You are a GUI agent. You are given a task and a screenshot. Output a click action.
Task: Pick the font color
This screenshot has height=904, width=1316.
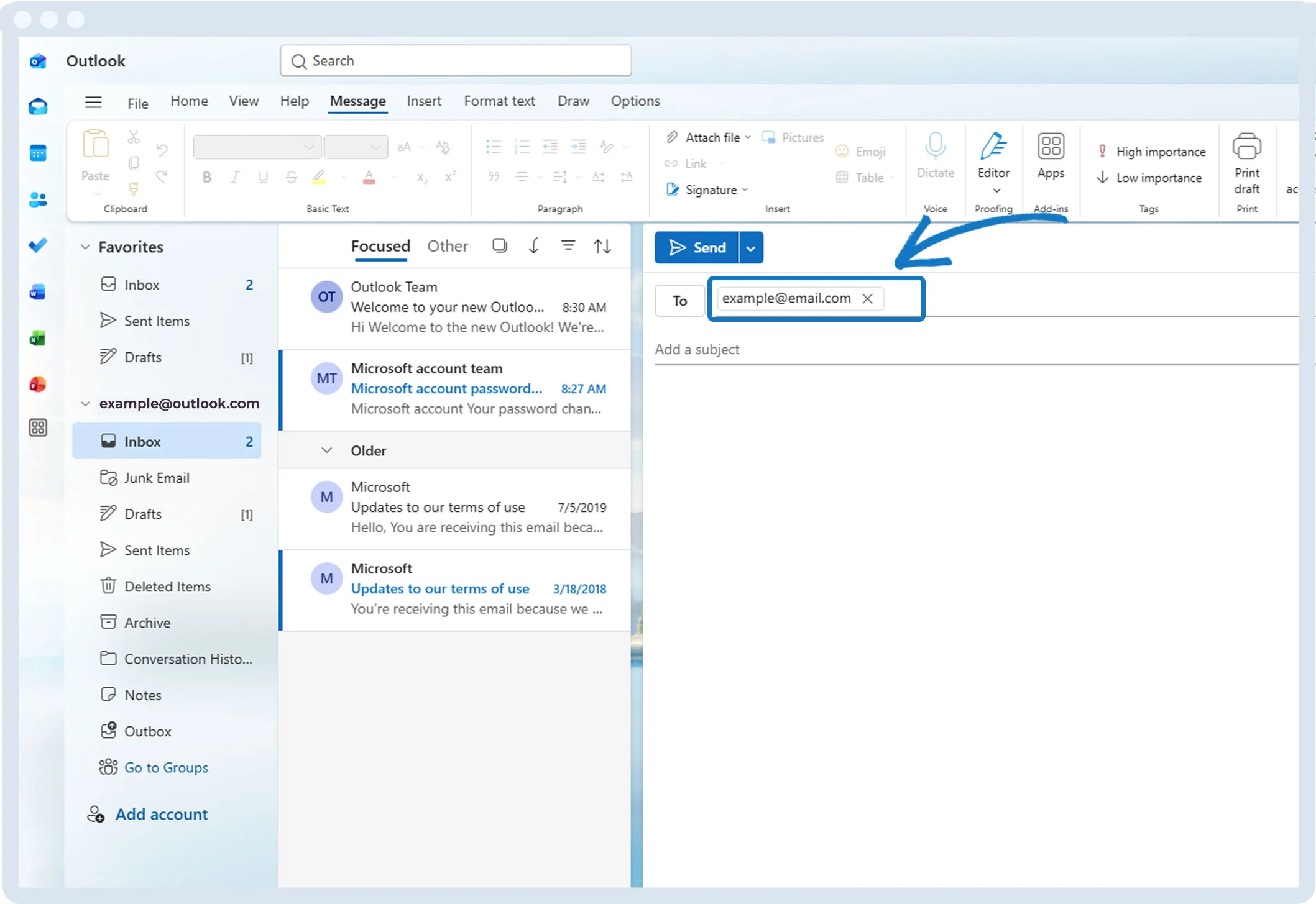pos(369,178)
